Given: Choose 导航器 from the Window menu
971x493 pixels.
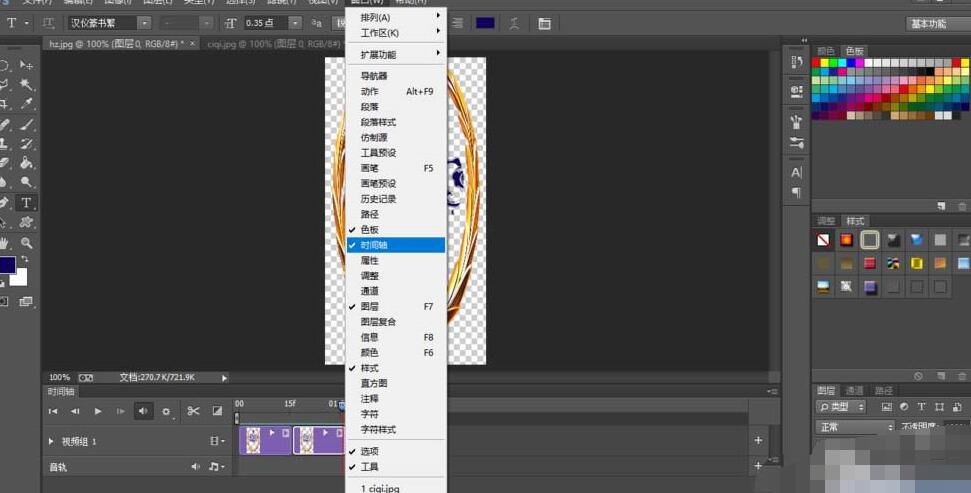Looking at the screenshot, I should point(396,76).
